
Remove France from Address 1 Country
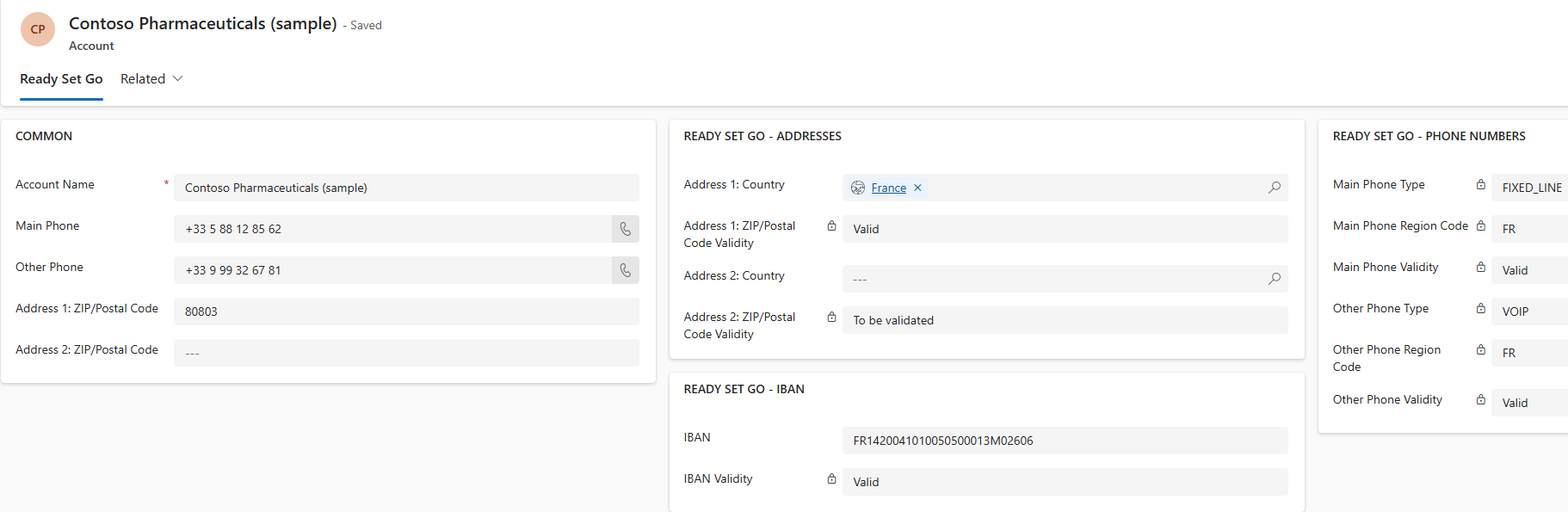click(917, 188)
